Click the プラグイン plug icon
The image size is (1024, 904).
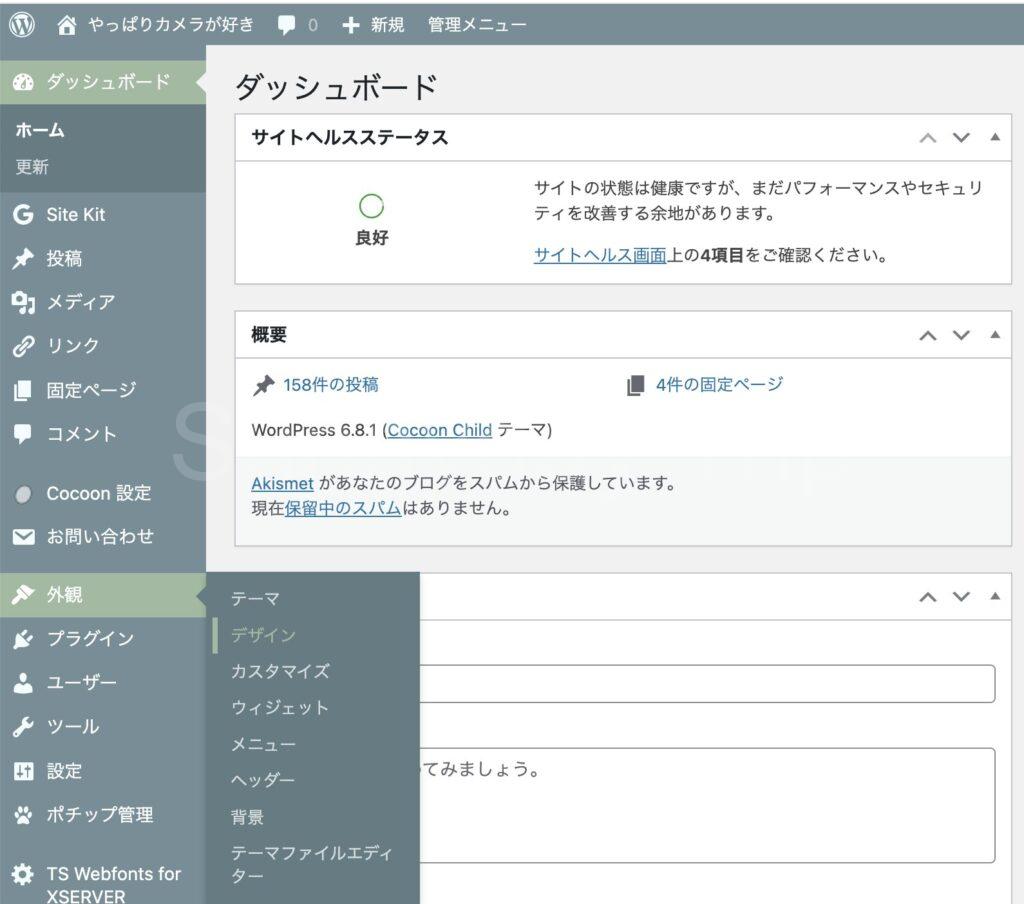click(x=23, y=639)
